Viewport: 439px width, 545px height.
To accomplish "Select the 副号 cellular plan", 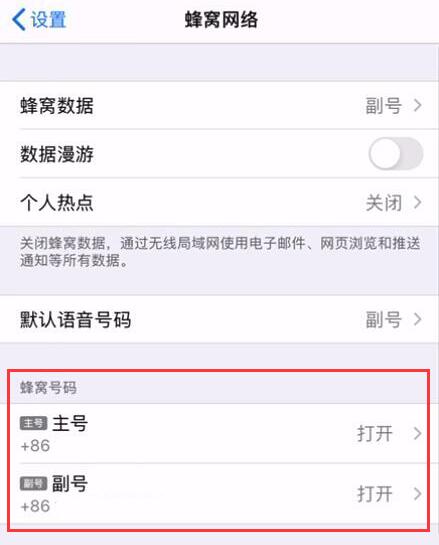I will (219, 494).
